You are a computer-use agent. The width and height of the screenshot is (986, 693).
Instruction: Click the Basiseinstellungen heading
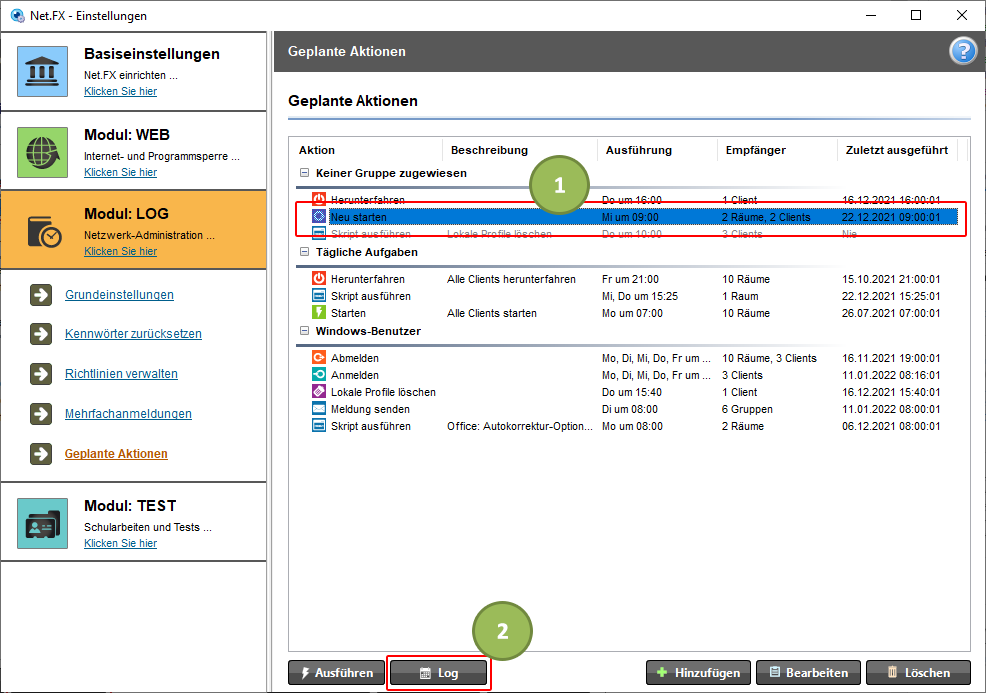[152, 54]
